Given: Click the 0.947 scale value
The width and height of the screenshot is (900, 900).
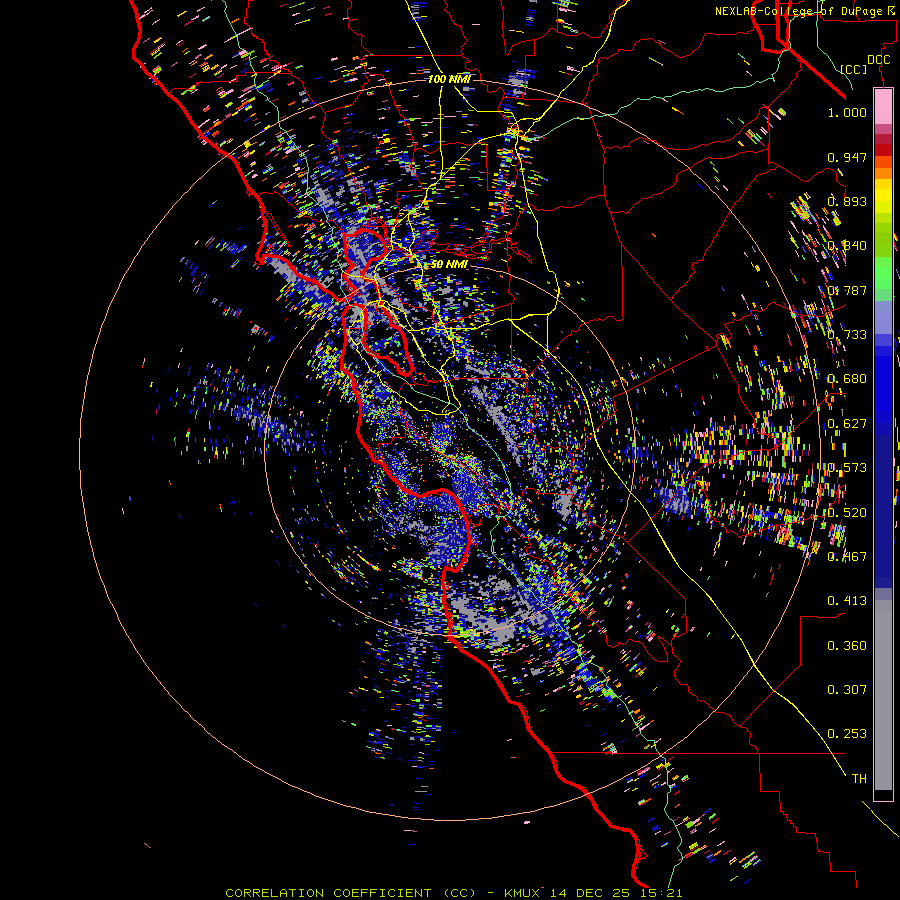Looking at the screenshot, I should tap(847, 157).
